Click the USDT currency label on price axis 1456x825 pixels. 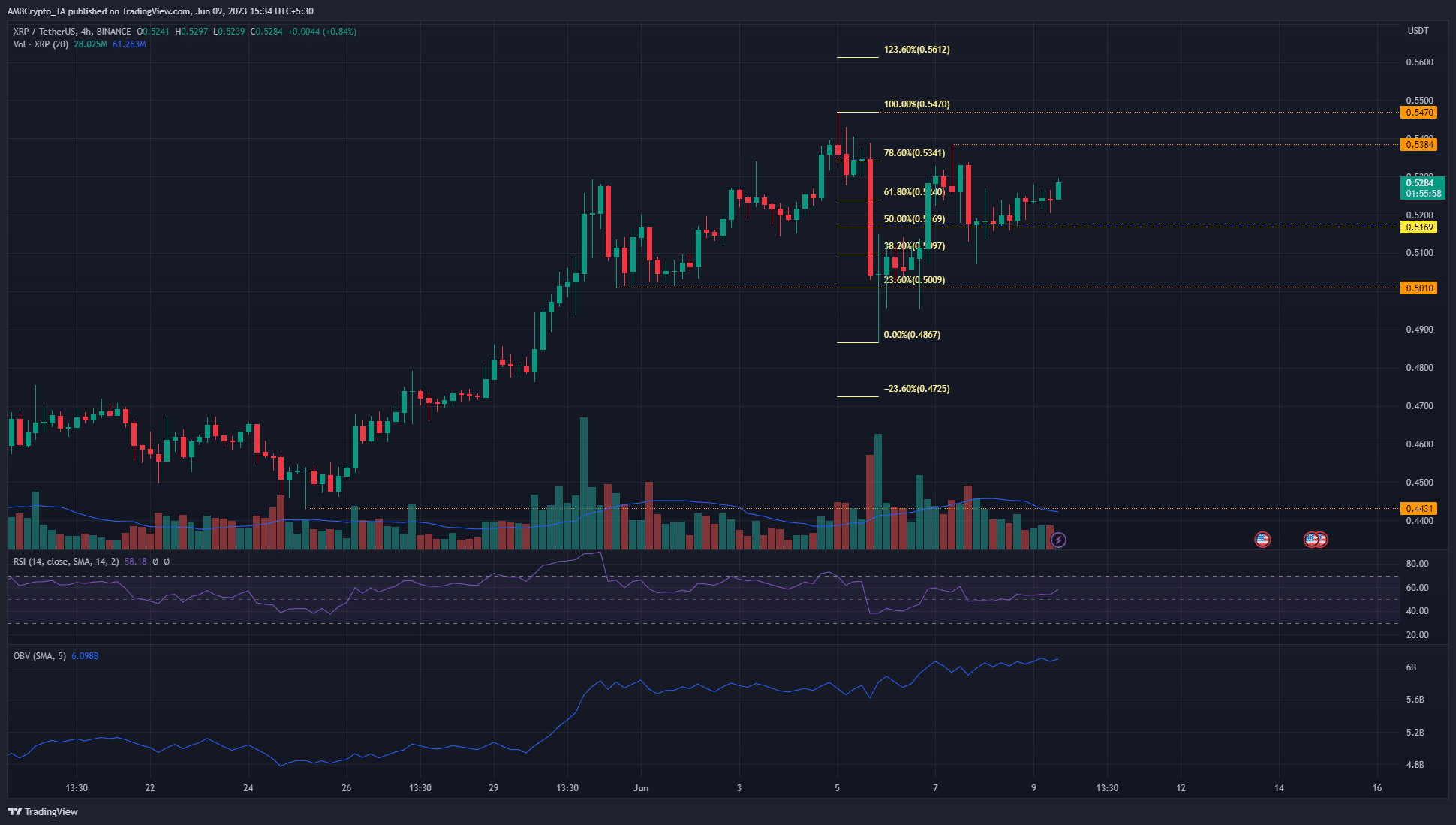tap(1418, 31)
